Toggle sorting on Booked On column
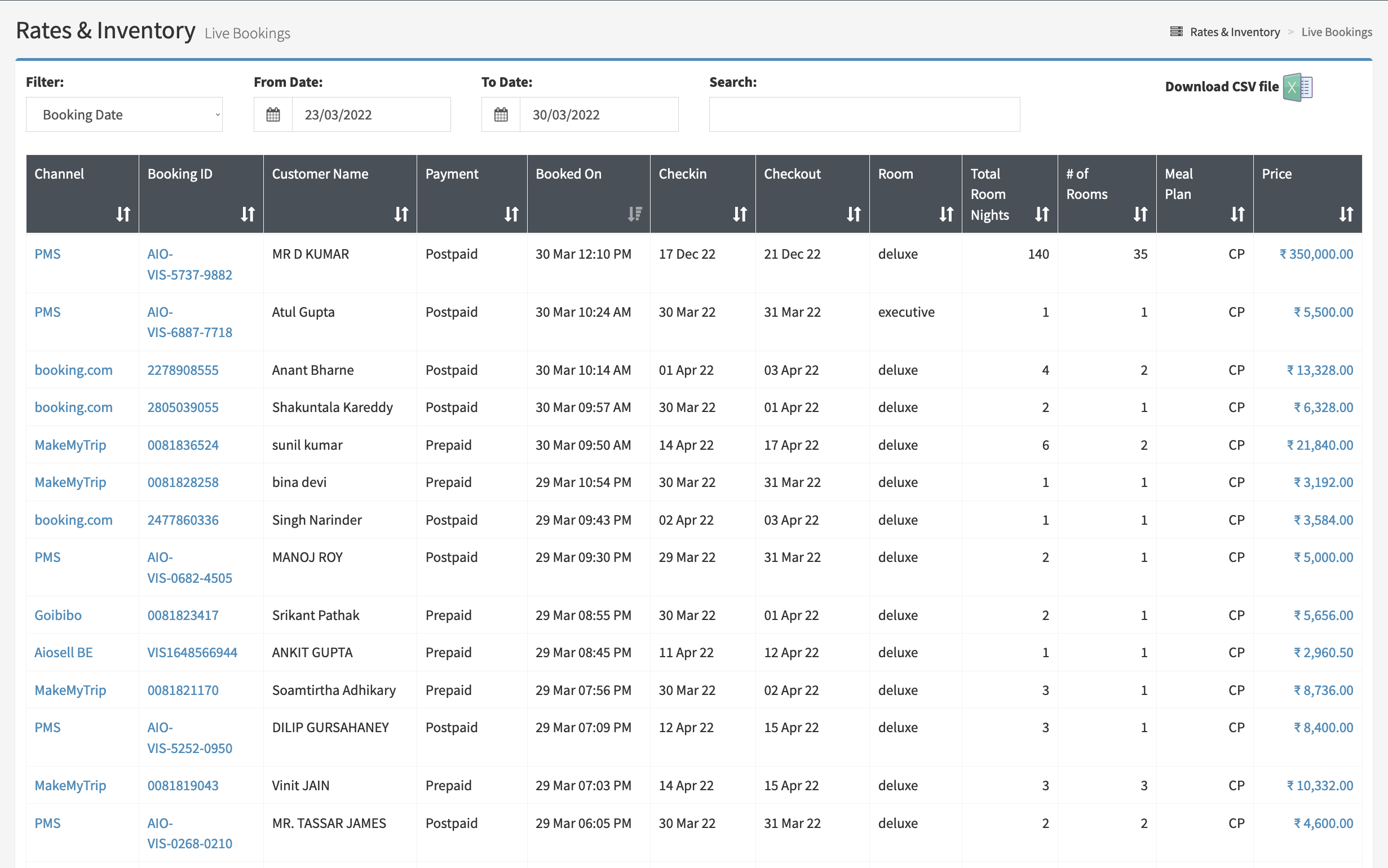Screen dimensions: 1388x868 tap(634, 214)
